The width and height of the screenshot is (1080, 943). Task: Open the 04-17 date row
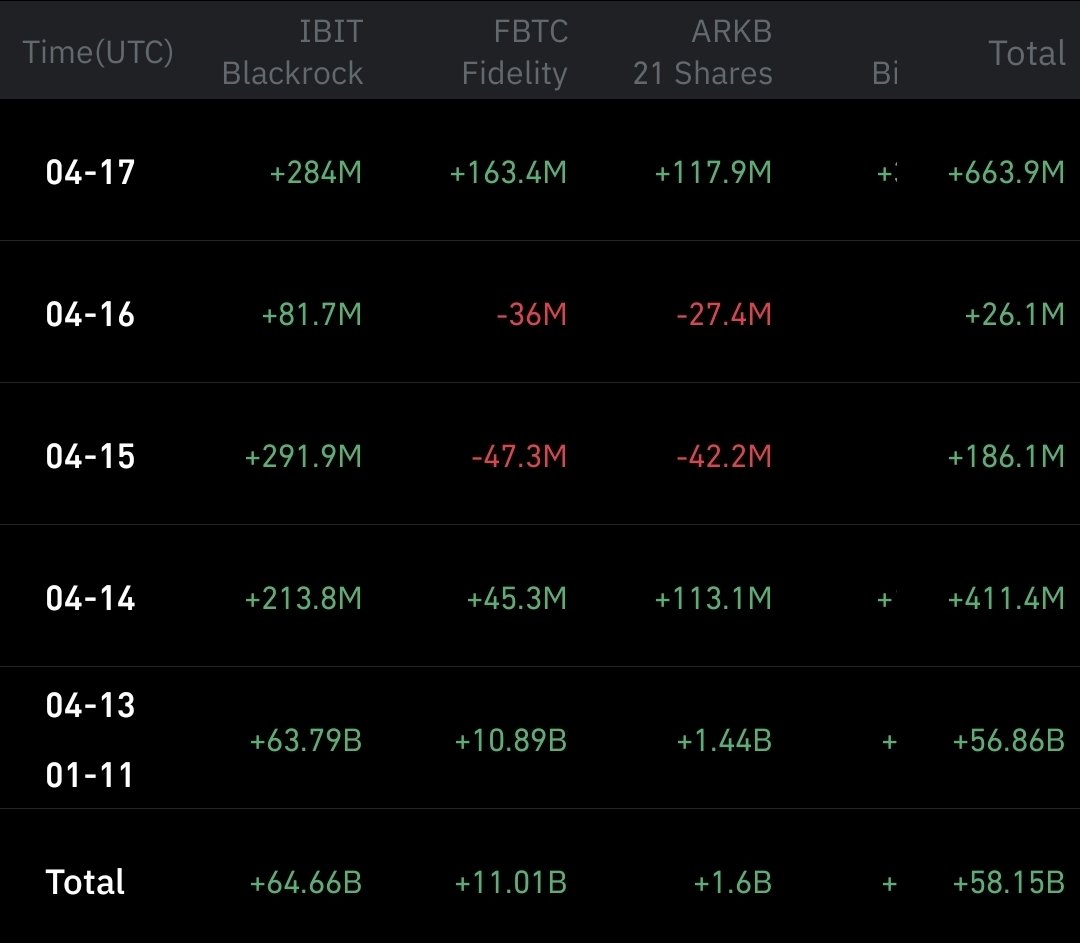click(x=90, y=173)
